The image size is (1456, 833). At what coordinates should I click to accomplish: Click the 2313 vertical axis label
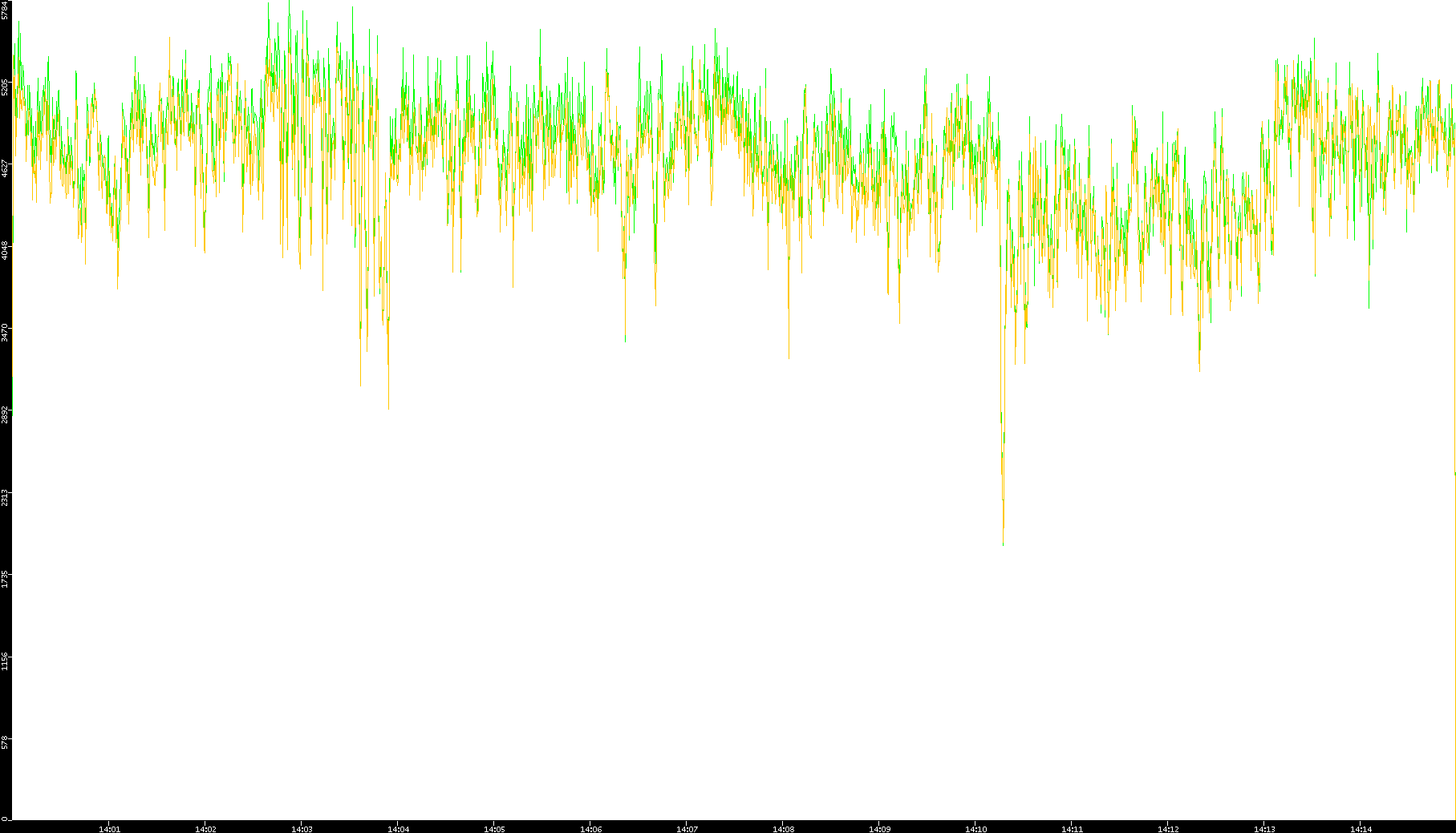click(6, 496)
